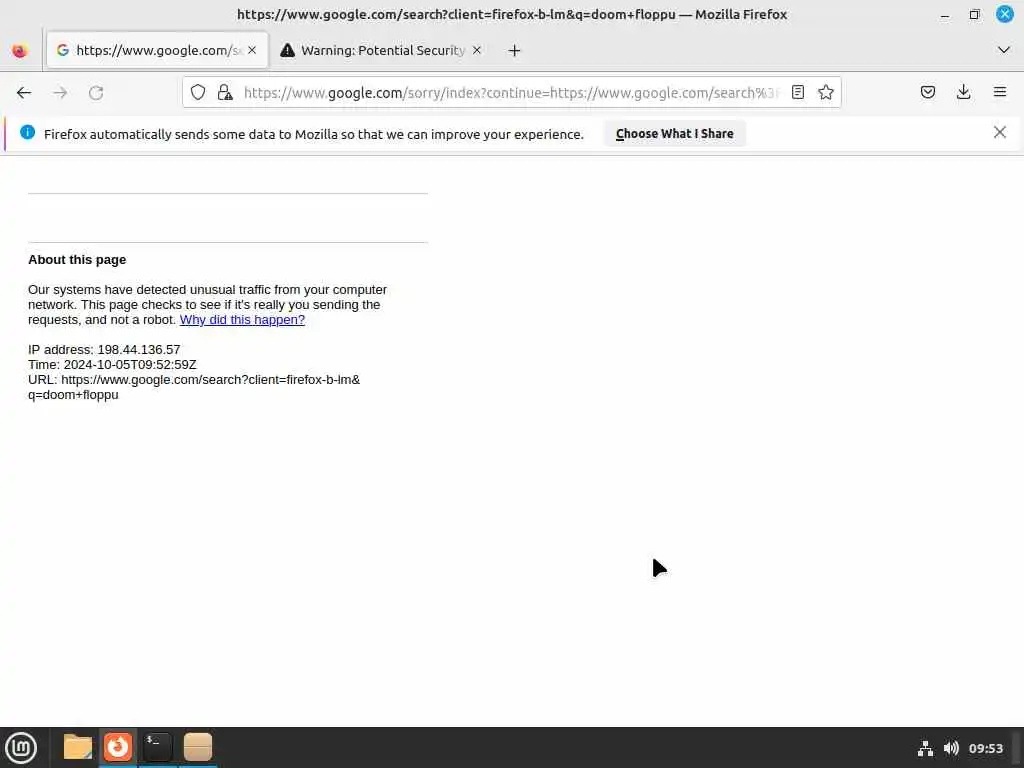Click the Firefox taskbar icon
The image size is (1024, 768).
(x=118, y=748)
